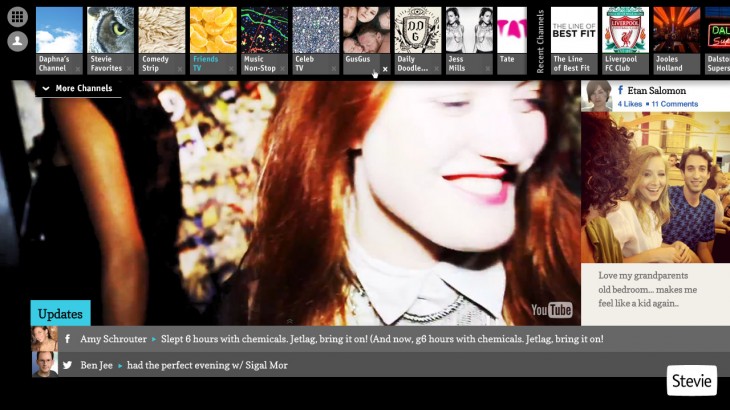Click the Facebook icon next to Etan Salomon
730x410 pixels.
[x=621, y=90]
